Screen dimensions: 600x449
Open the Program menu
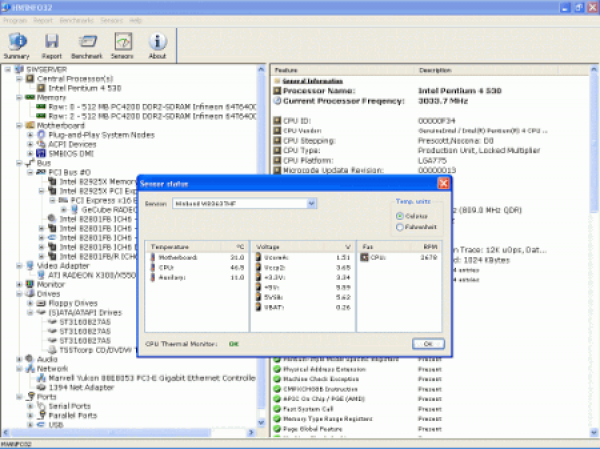tap(15, 21)
